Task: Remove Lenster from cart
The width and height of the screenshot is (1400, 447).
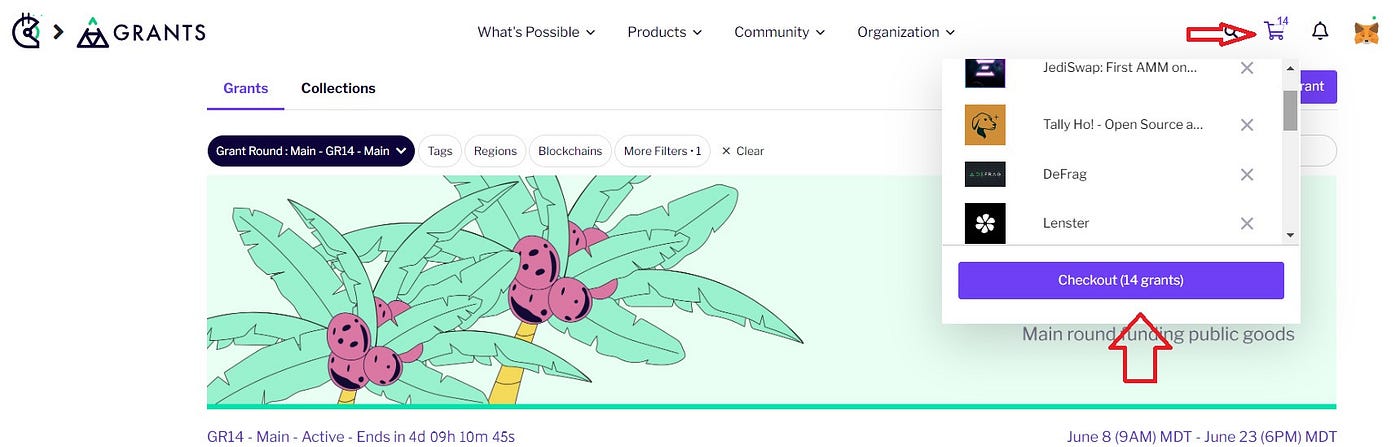Action: coord(1247,223)
